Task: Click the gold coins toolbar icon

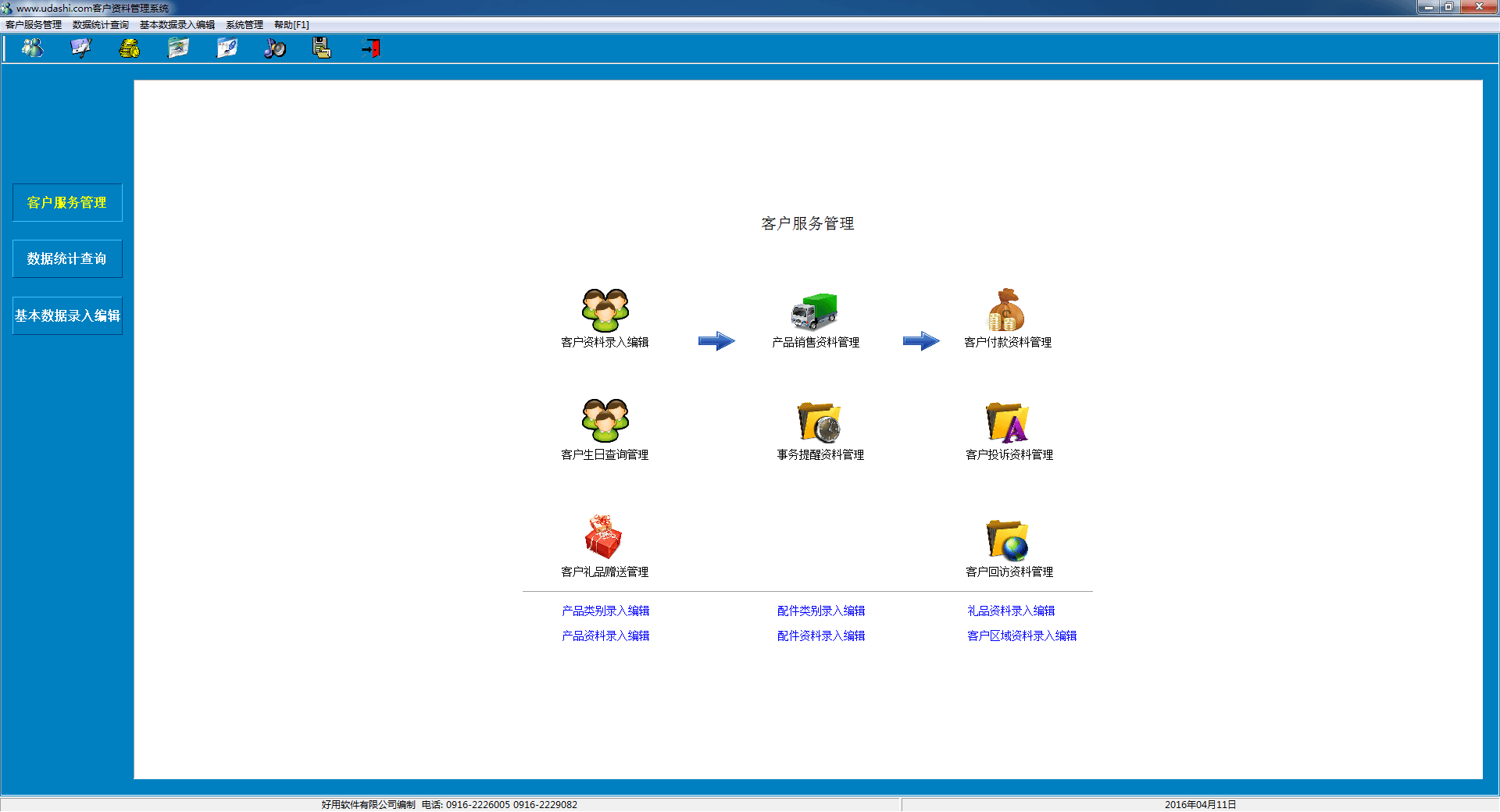Action: coord(129,48)
